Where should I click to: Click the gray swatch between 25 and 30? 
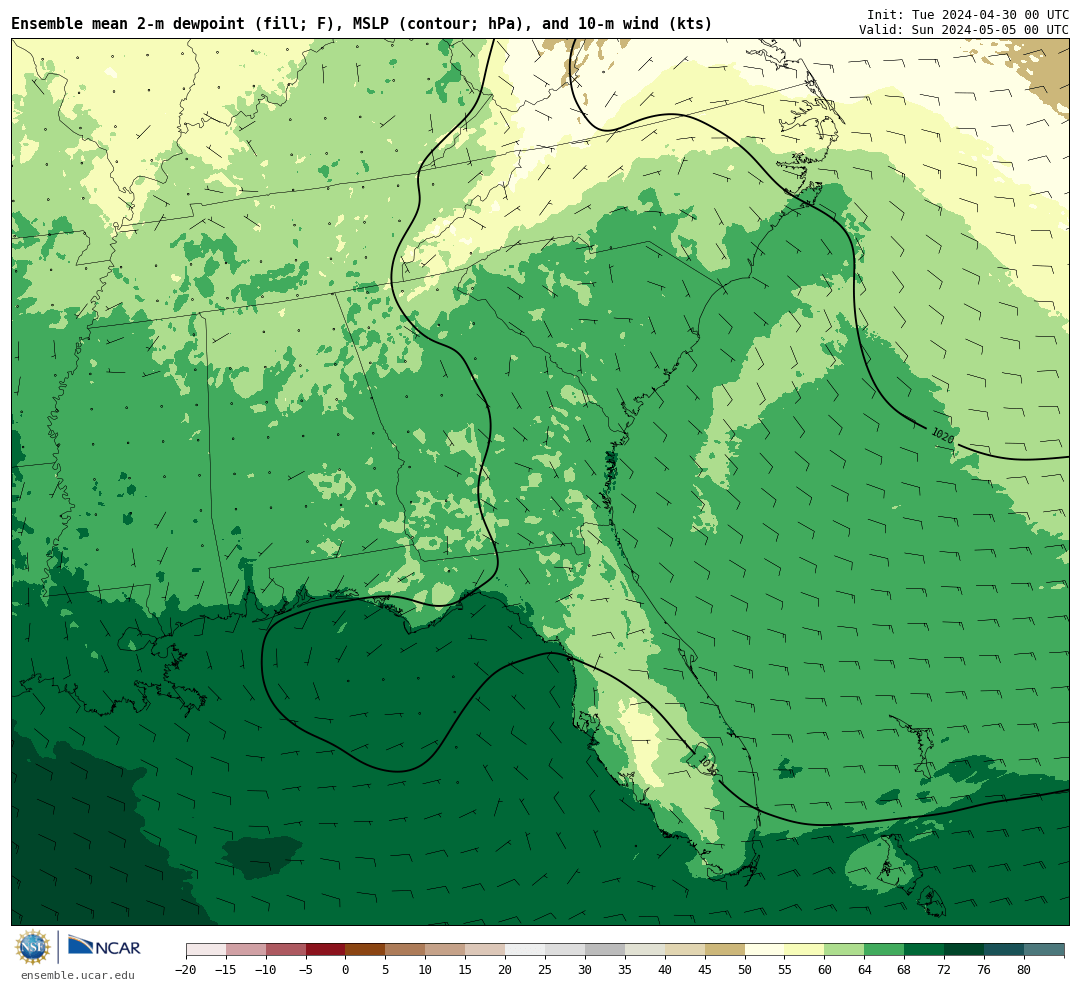(565, 950)
